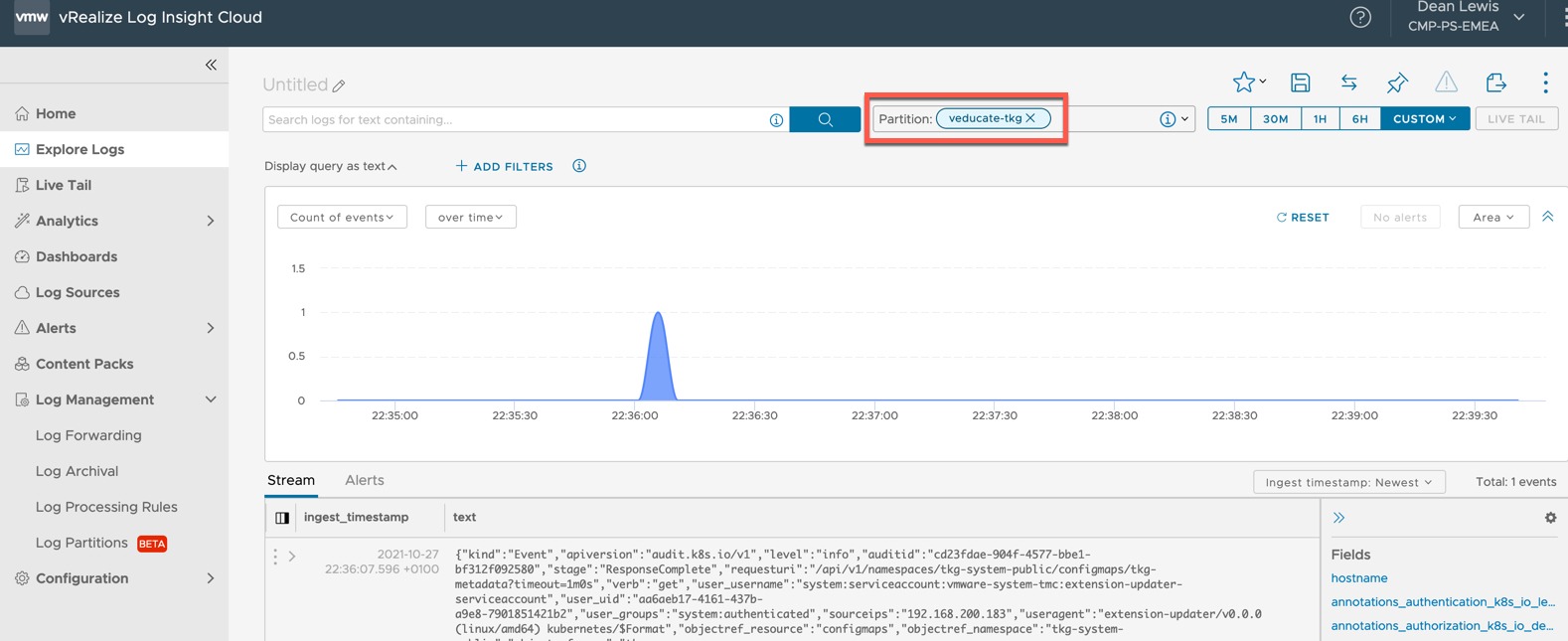Open Ingest timestamp Newest sort dropdown
Screen dimensions: 1568x641
tap(1348, 482)
